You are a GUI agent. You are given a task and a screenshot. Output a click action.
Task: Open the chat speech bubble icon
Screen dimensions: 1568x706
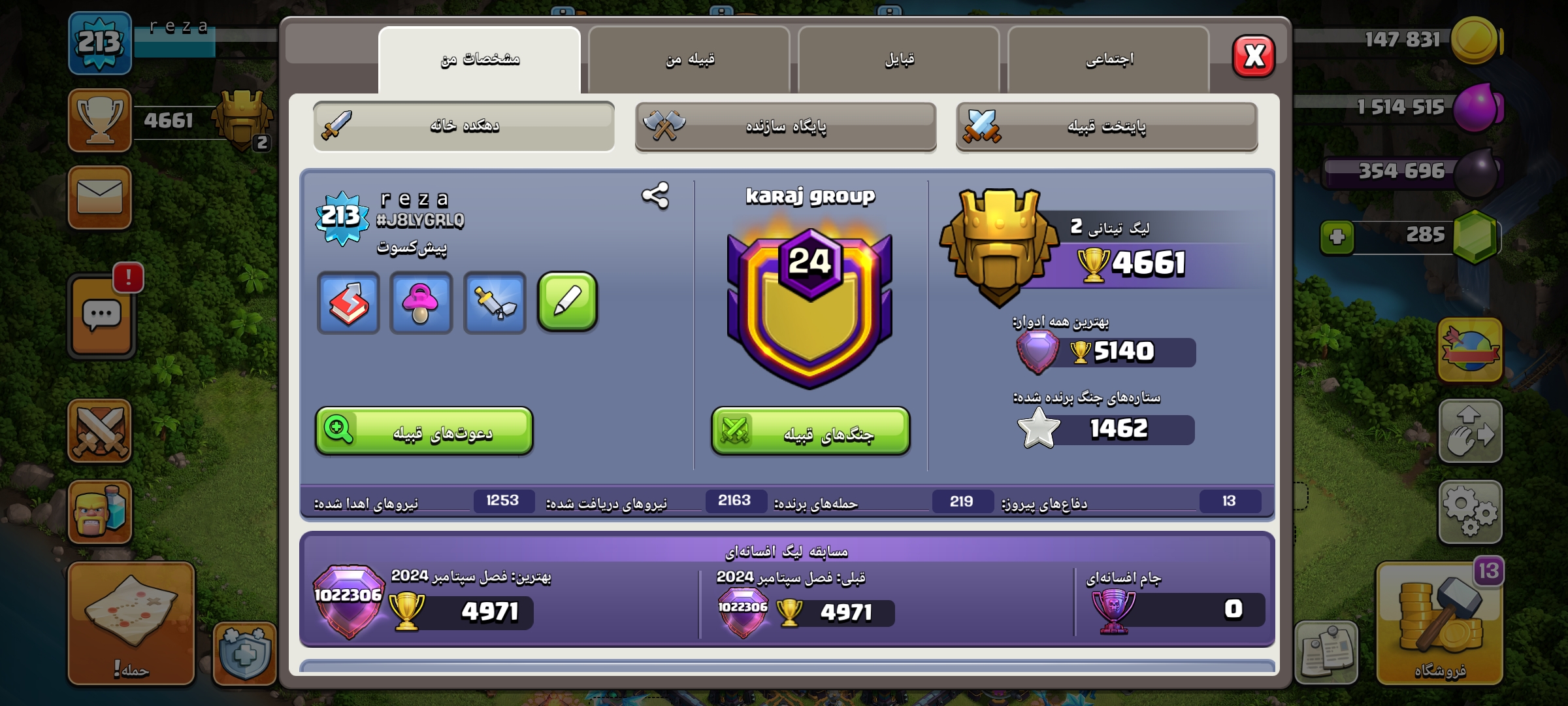pos(101,316)
